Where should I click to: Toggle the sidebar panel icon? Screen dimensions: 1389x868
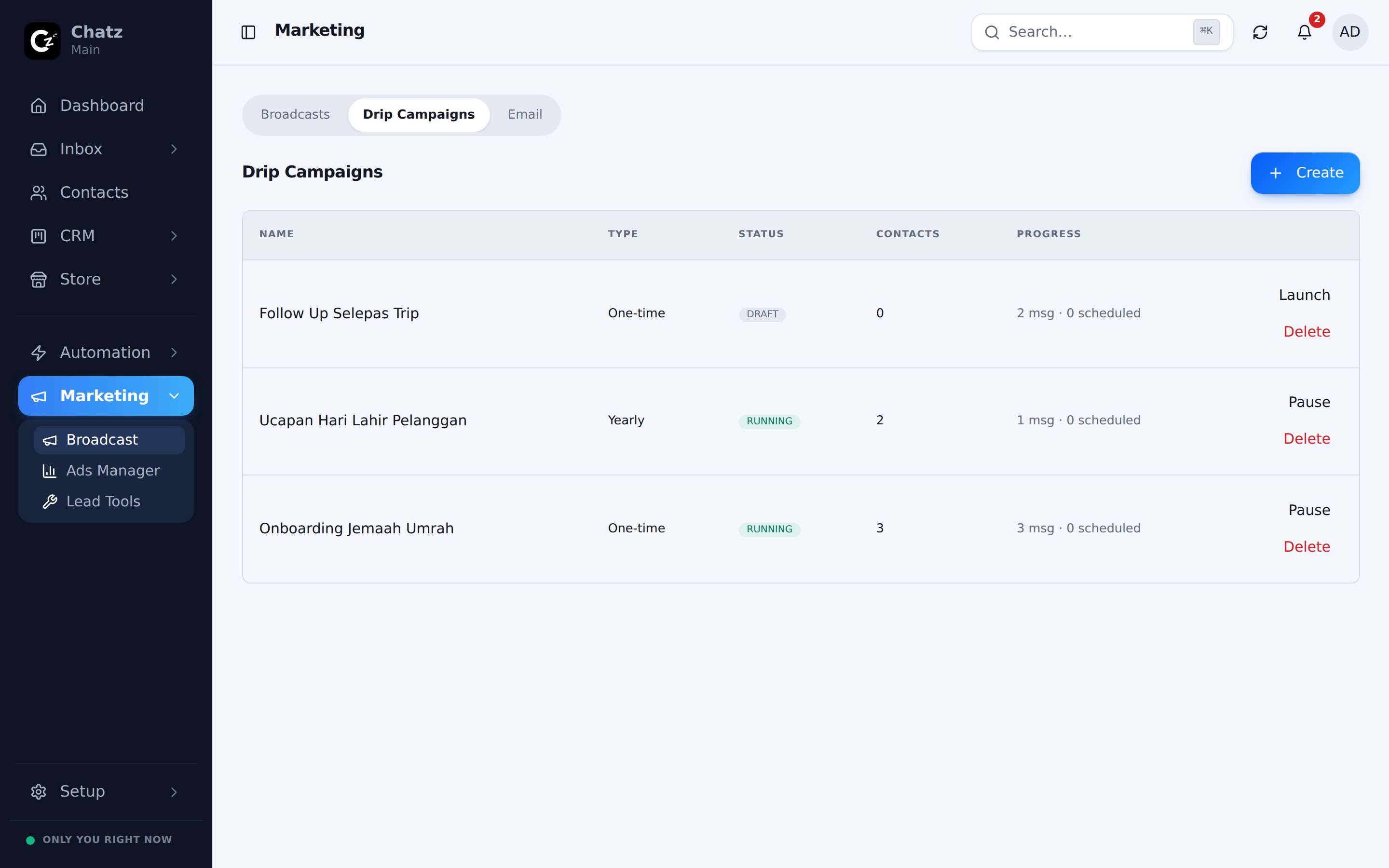pos(248,32)
